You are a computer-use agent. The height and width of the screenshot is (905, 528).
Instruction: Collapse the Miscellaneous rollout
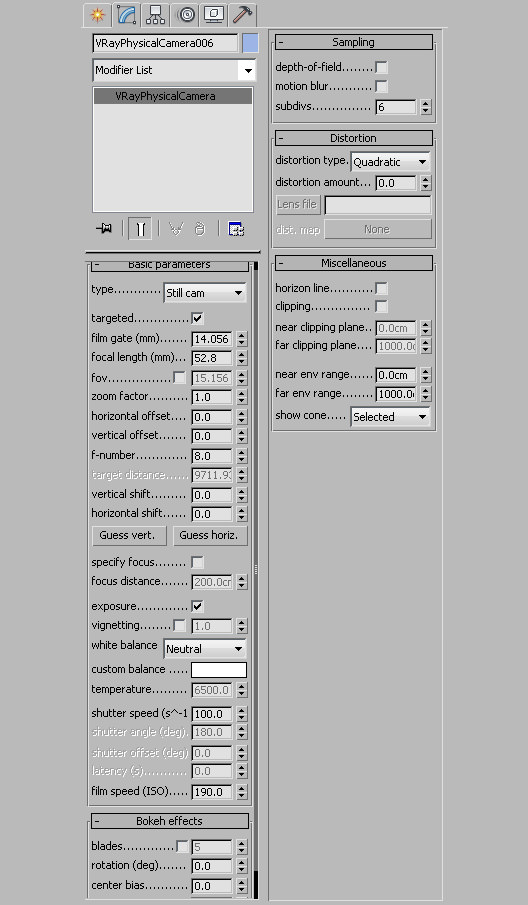pyautogui.click(x=353, y=263)
